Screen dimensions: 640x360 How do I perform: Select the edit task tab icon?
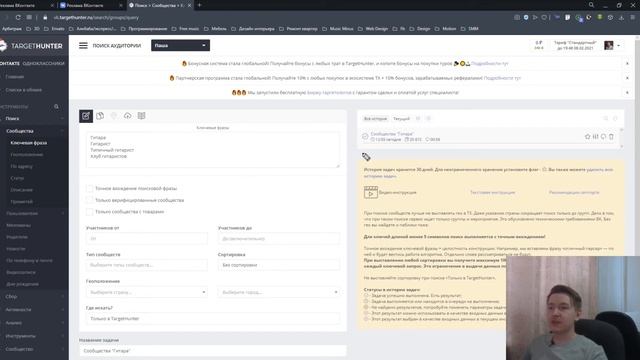(x=86, y=116)
